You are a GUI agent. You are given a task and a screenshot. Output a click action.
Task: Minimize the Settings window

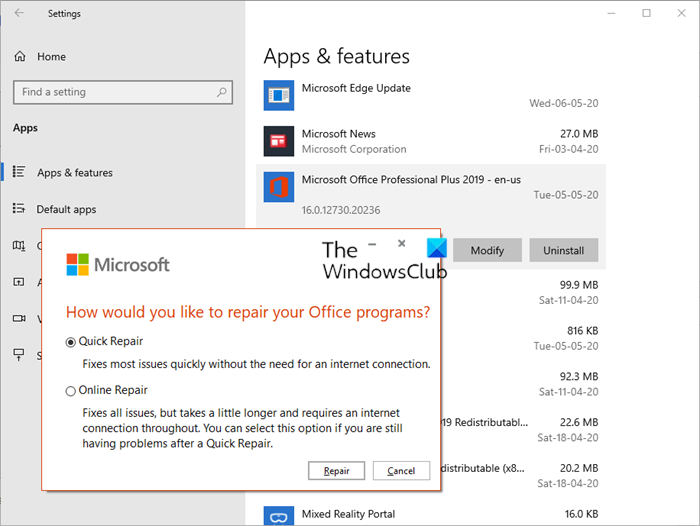(x=611, y=13)
